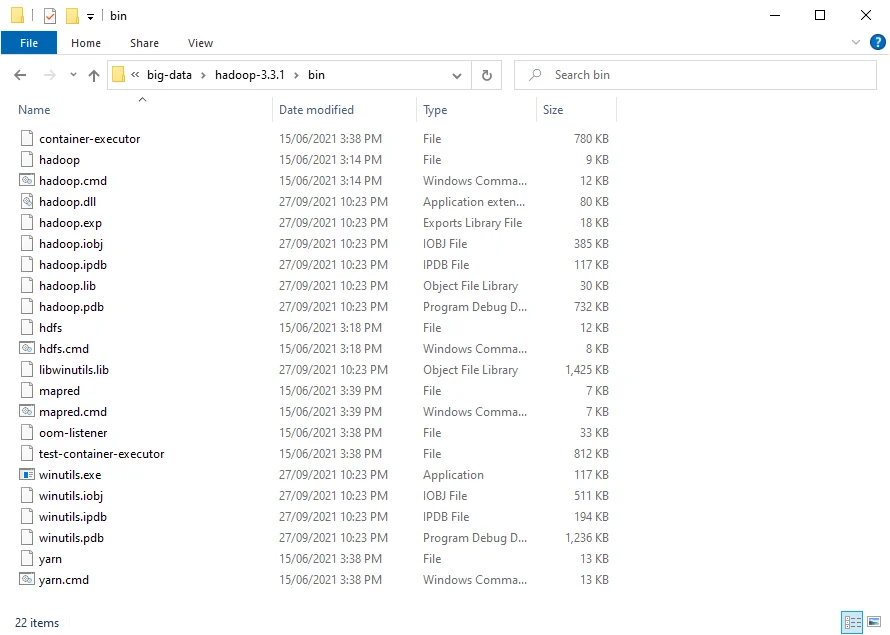
Task: Switch to the View tab
Action: pos(200,42)
